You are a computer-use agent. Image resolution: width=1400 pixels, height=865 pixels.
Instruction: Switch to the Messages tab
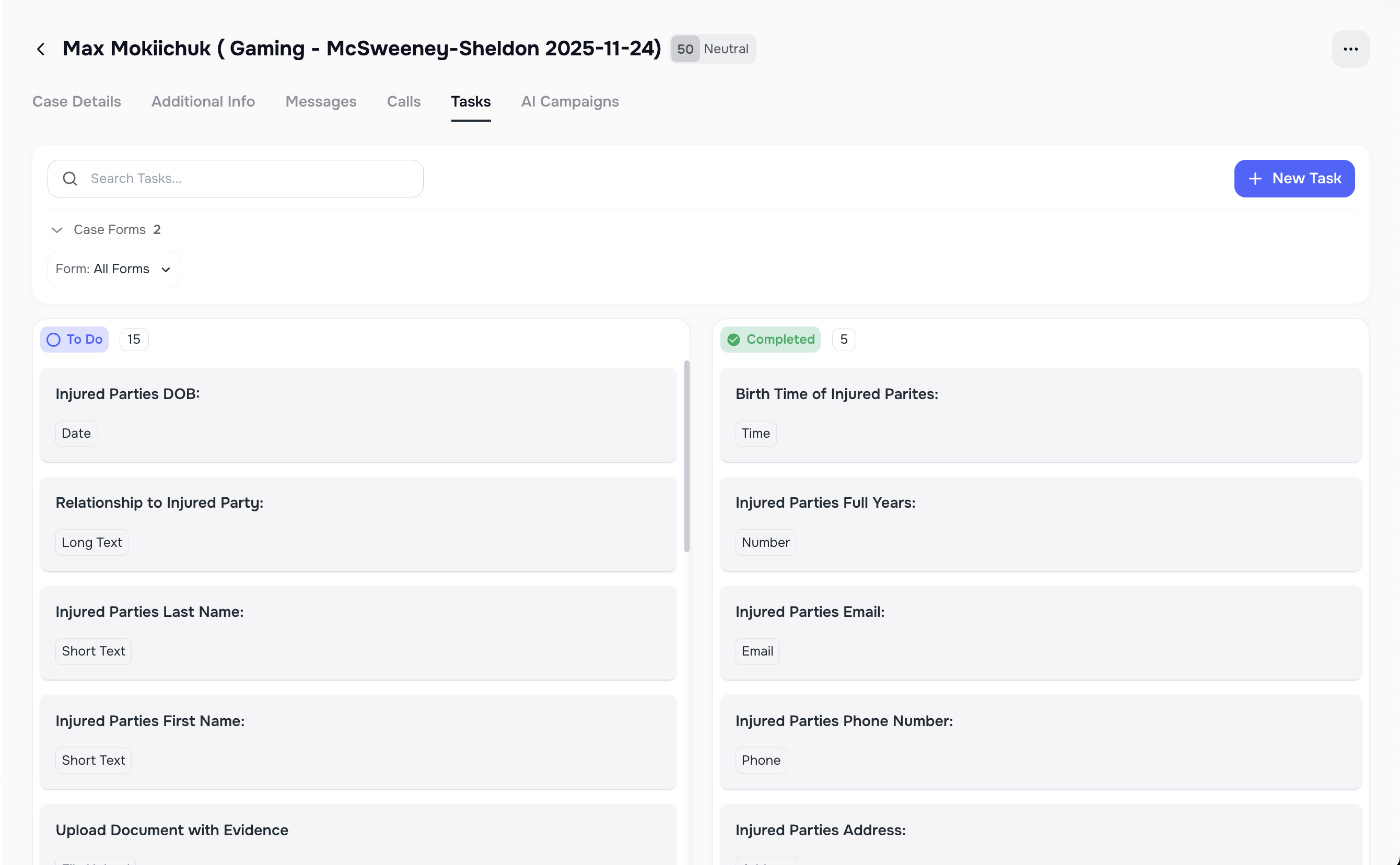tap(320, 101)
